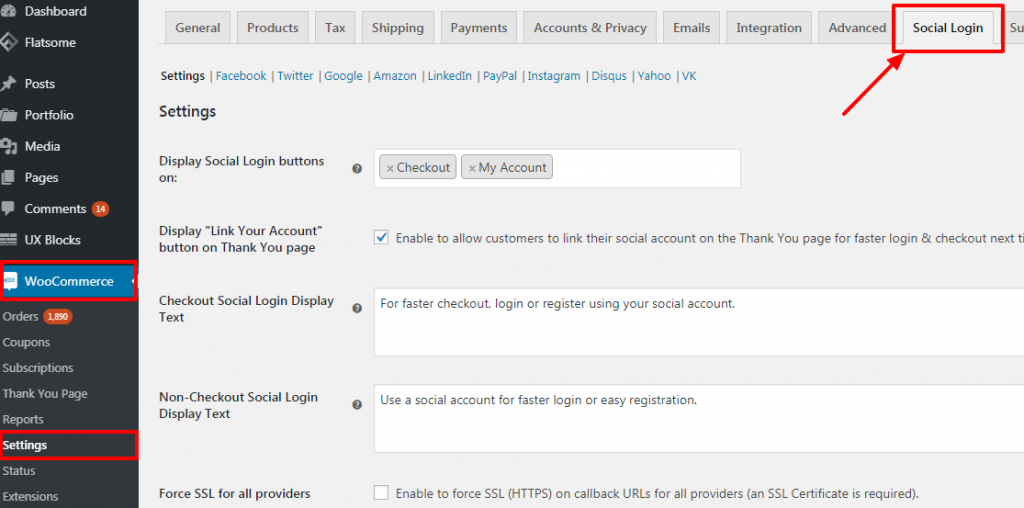The image size is (1024, 508).
Task: Switch to Accounts & Privacy tab
Action: pyautogui.click(x=590, y=27)
